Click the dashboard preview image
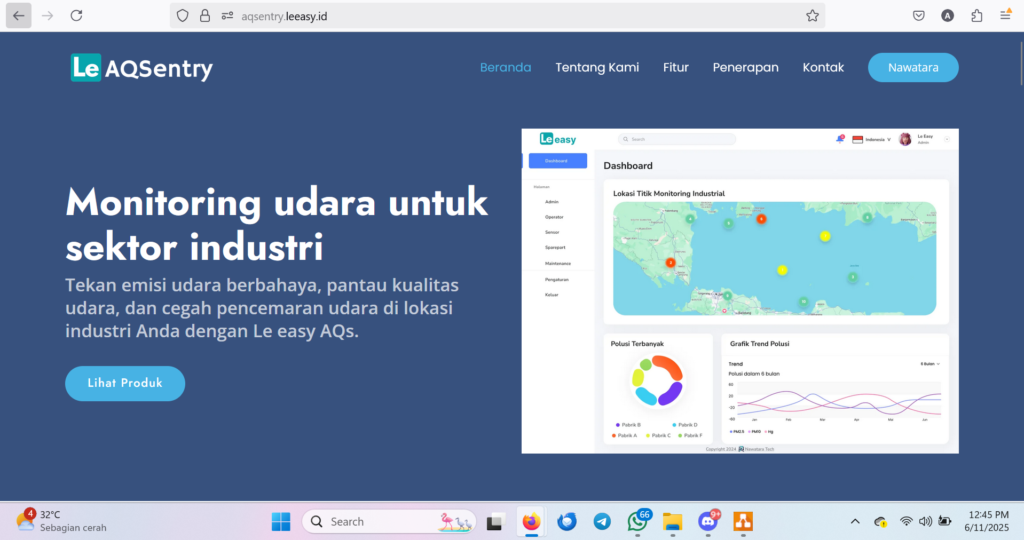The height and width of the screenshot is (540, 1024). click(740, 290)
